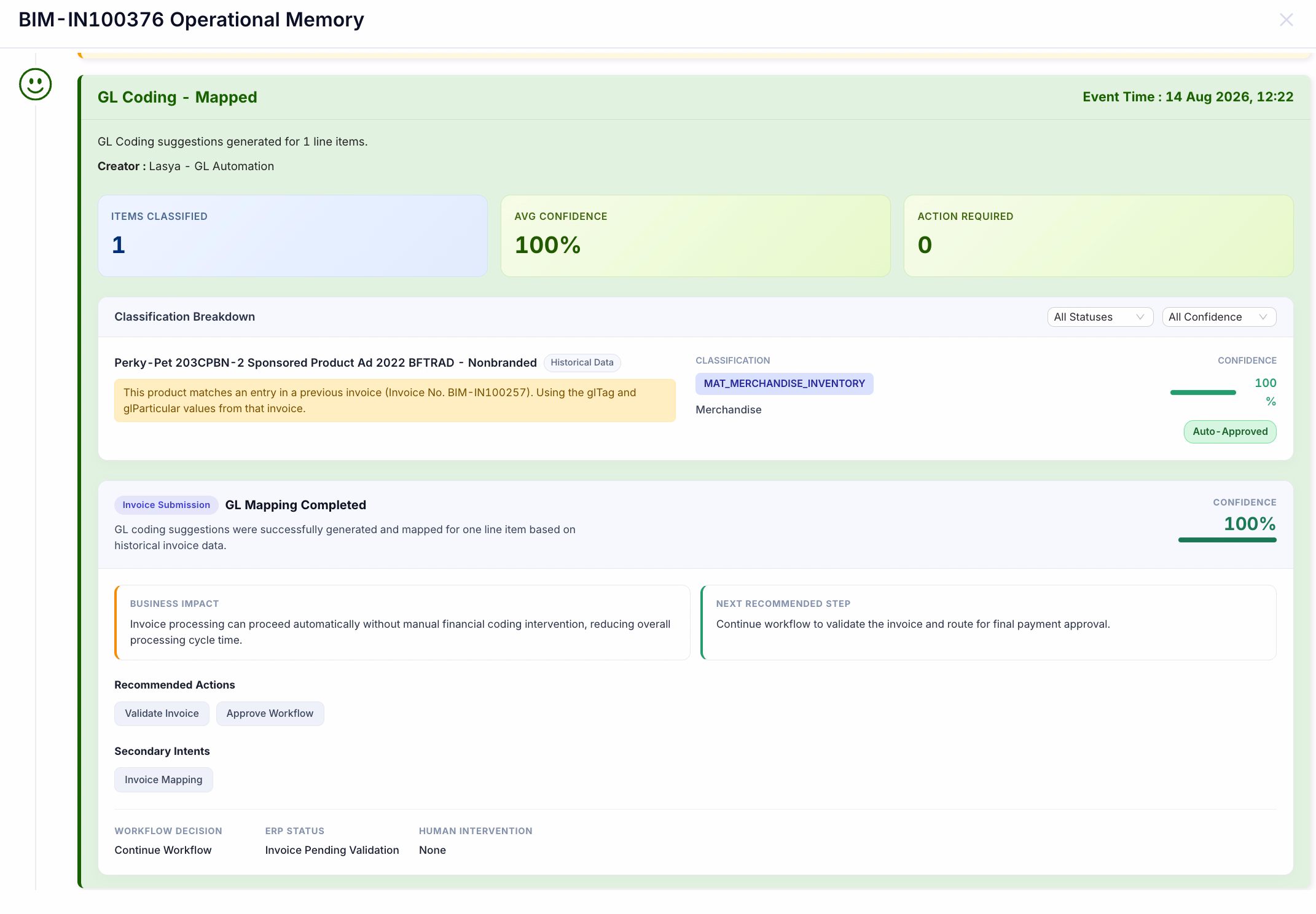
Task: Click the Next Recommended Step card
Action: click(989, 622)
